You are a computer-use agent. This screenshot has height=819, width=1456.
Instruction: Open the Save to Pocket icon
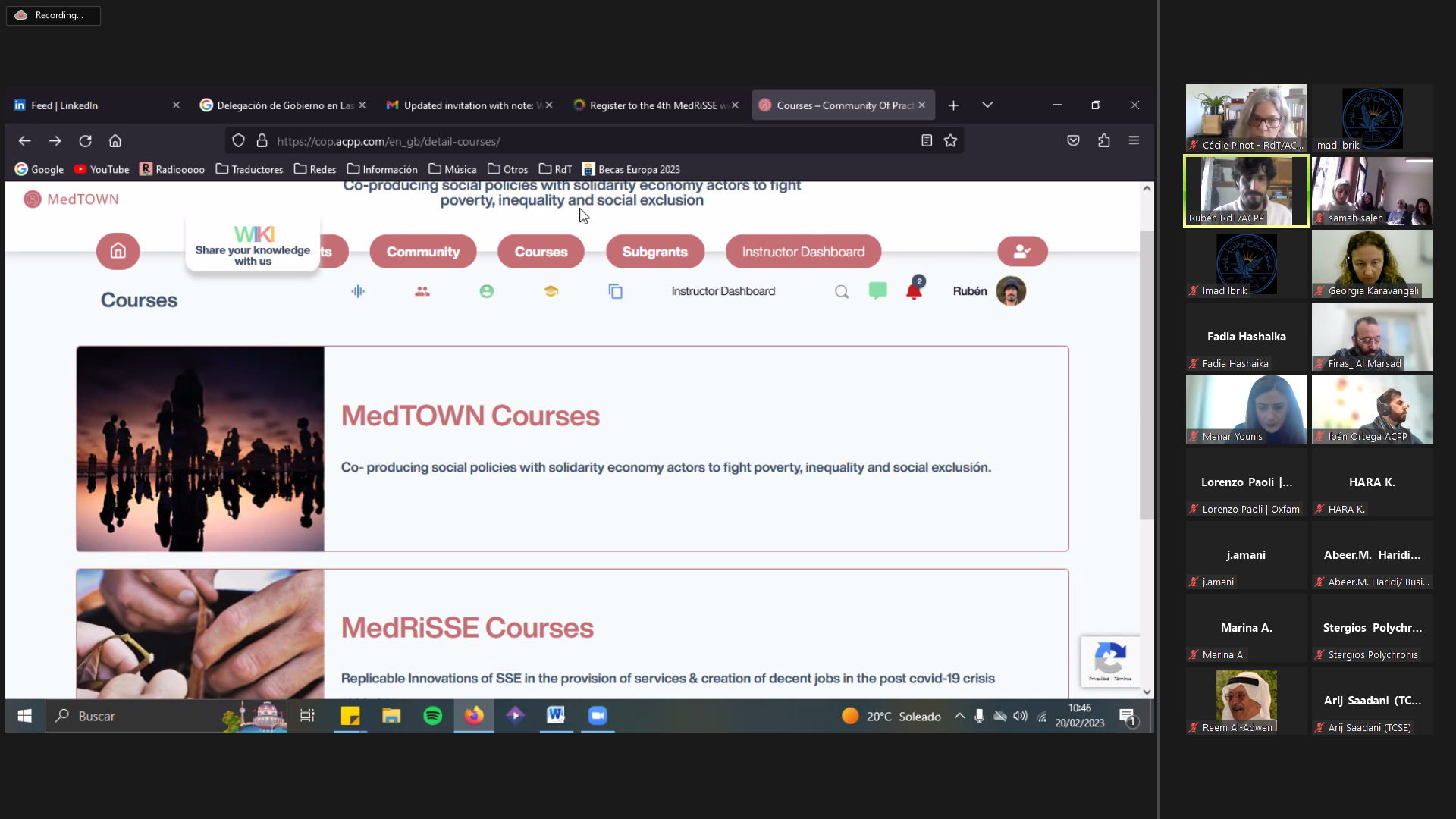1073,141
